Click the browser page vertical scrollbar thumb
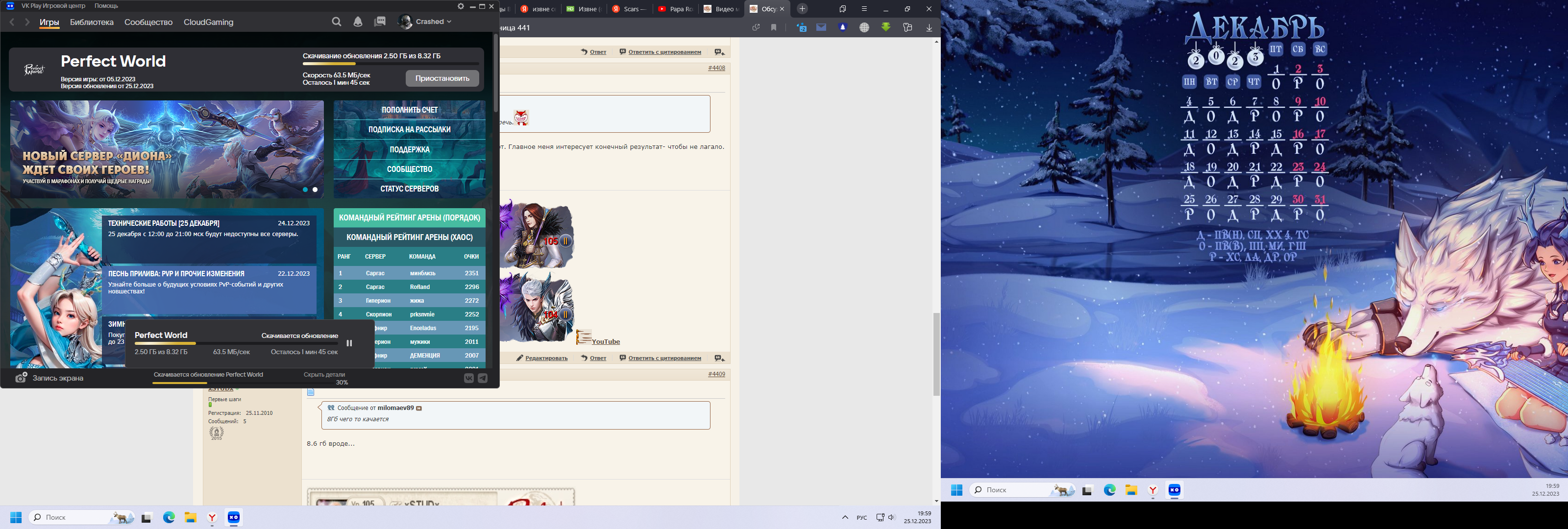 (x=936, y=354)
